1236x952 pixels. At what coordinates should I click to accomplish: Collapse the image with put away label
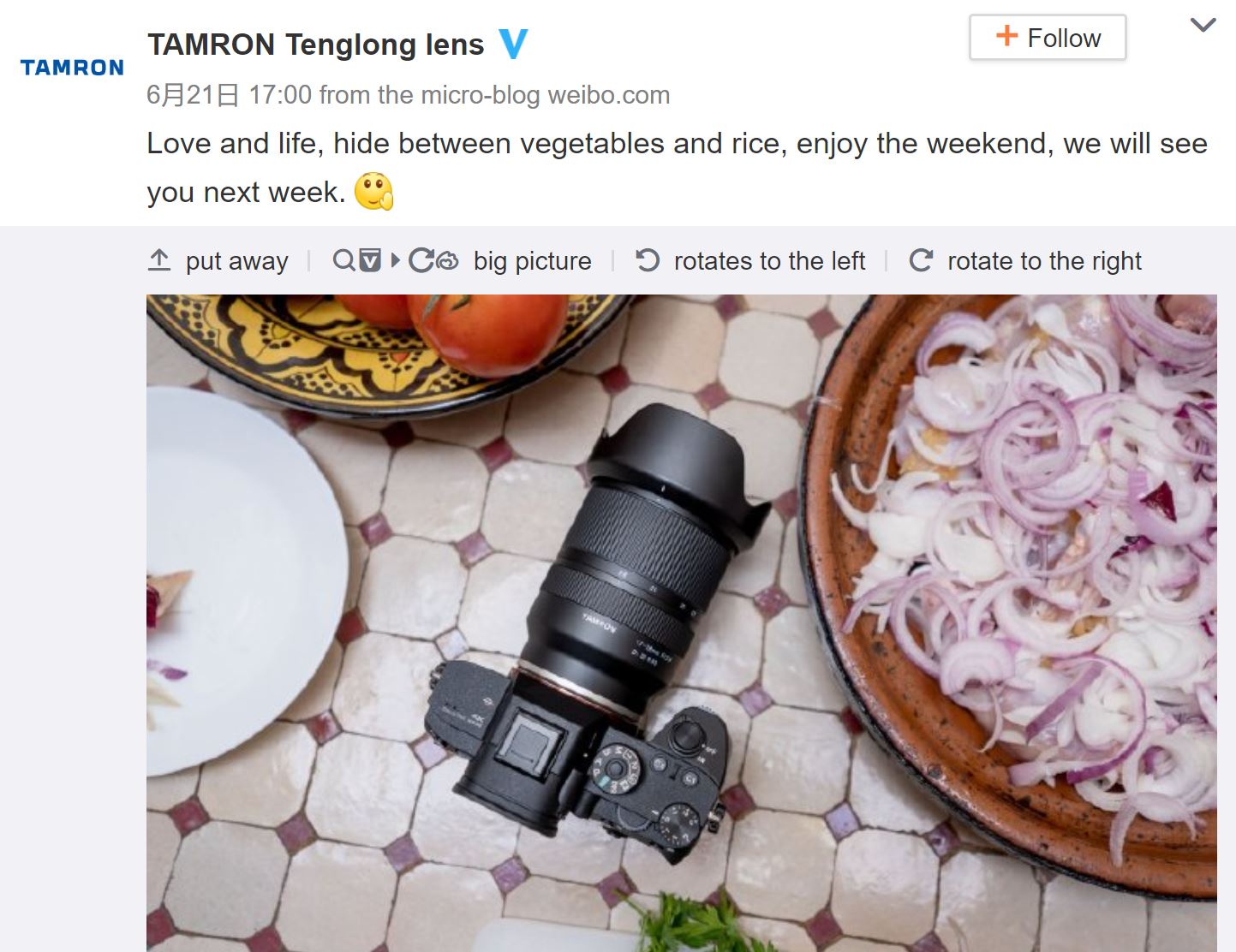coord(237,260)
